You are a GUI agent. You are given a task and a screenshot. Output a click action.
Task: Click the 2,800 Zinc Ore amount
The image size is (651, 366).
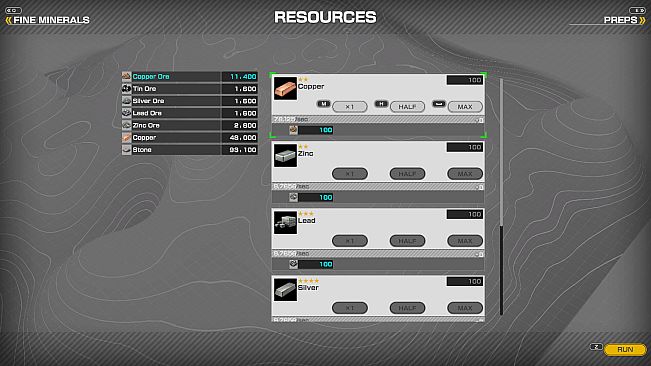coord(245,125)
